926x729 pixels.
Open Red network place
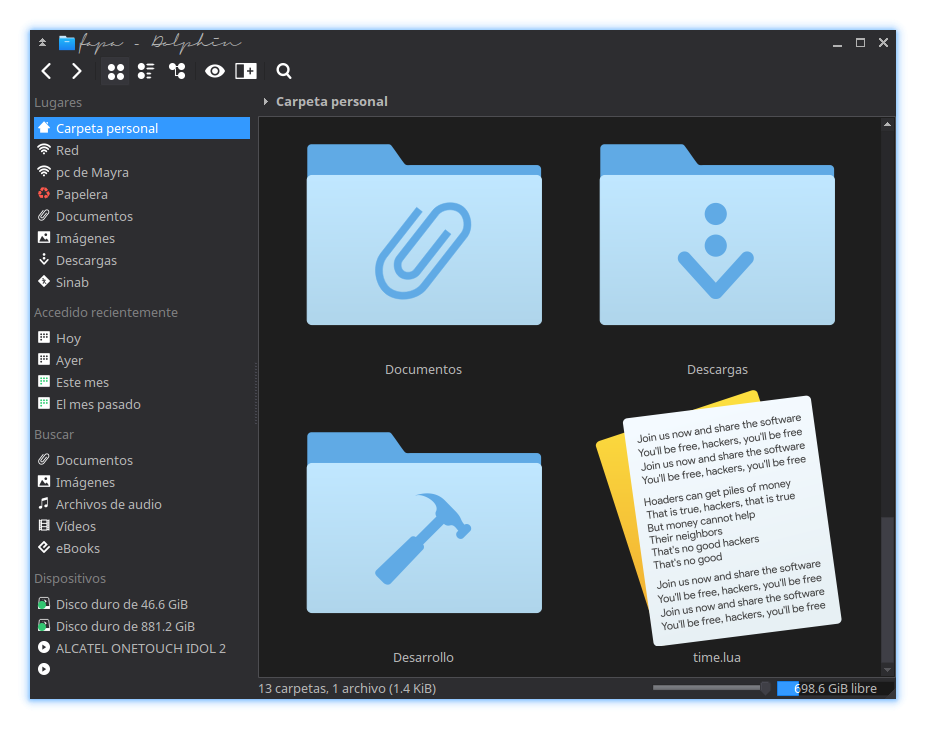142,150
